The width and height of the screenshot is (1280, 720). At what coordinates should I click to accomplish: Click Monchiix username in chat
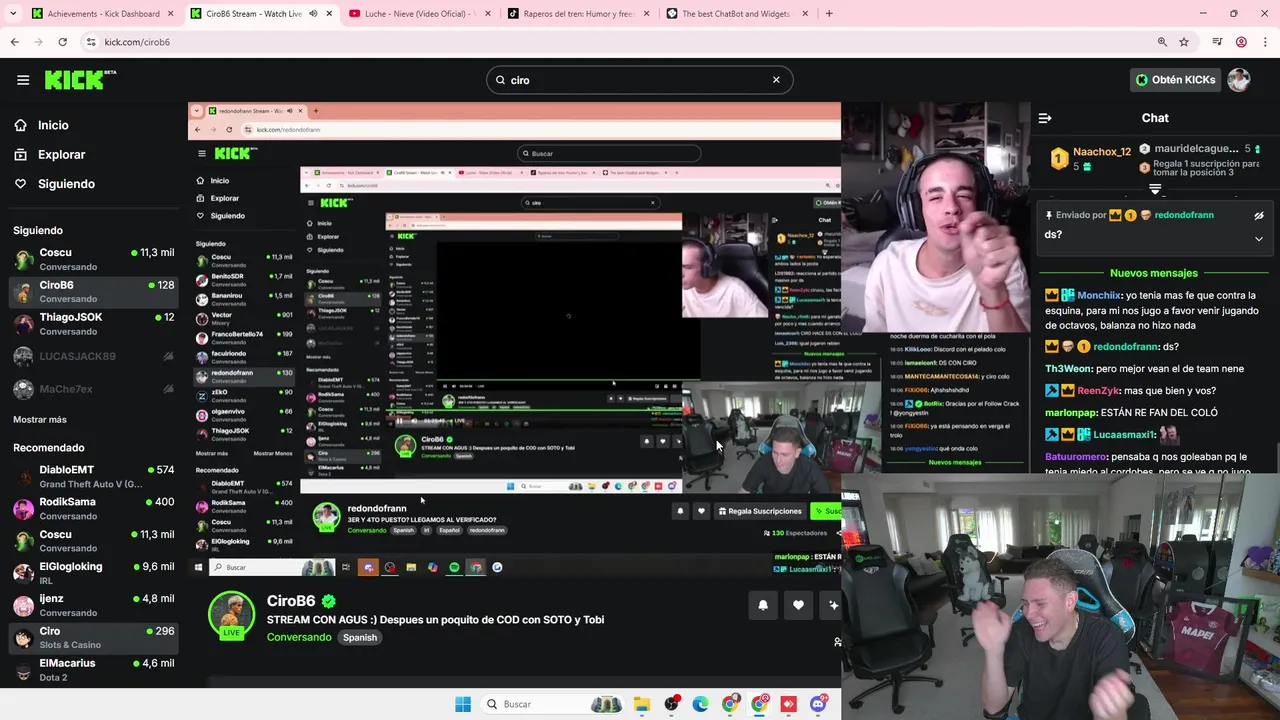tap(1099, 295)
